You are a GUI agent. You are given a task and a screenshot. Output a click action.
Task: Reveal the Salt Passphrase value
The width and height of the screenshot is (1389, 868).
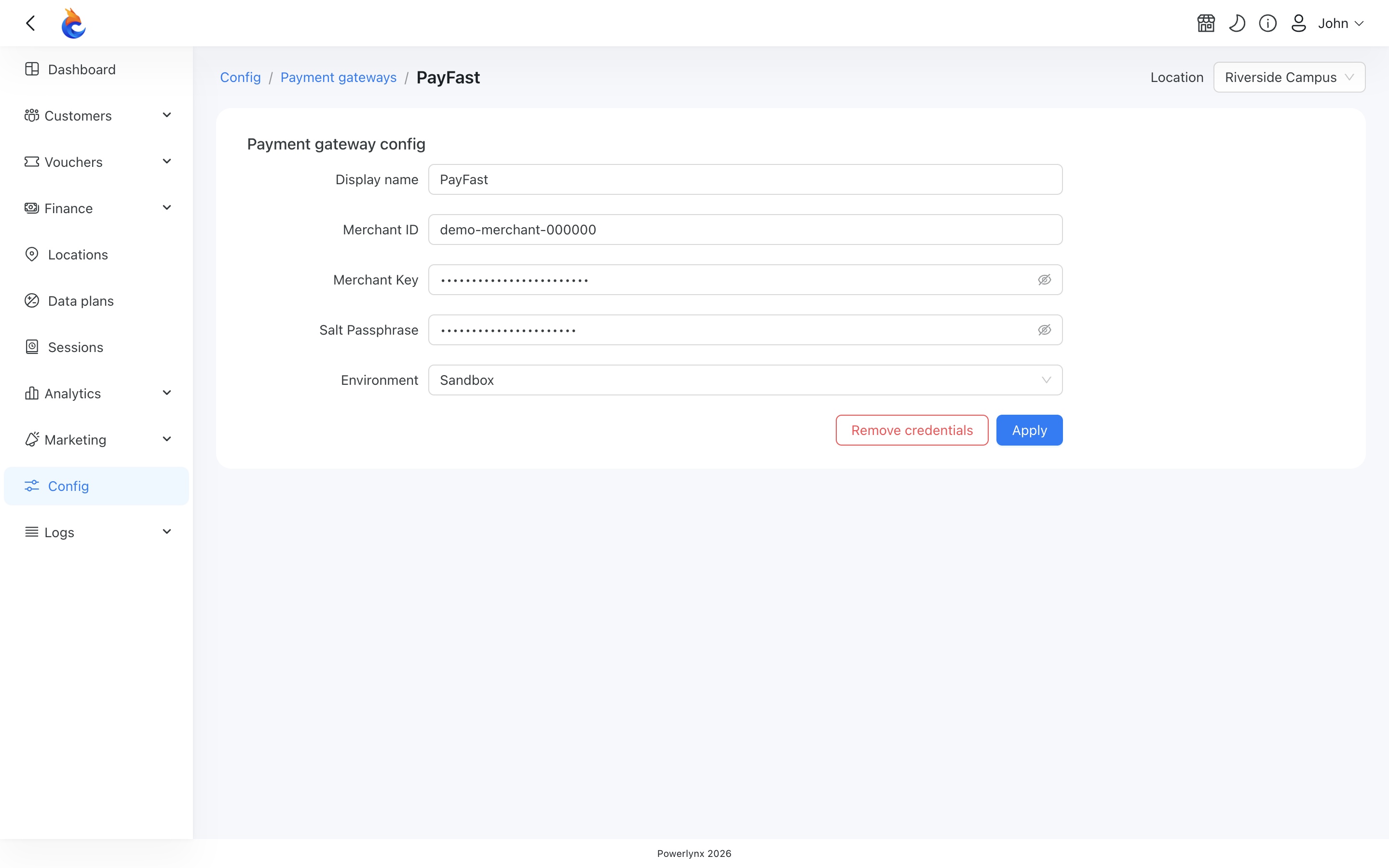pos(1044,330)
